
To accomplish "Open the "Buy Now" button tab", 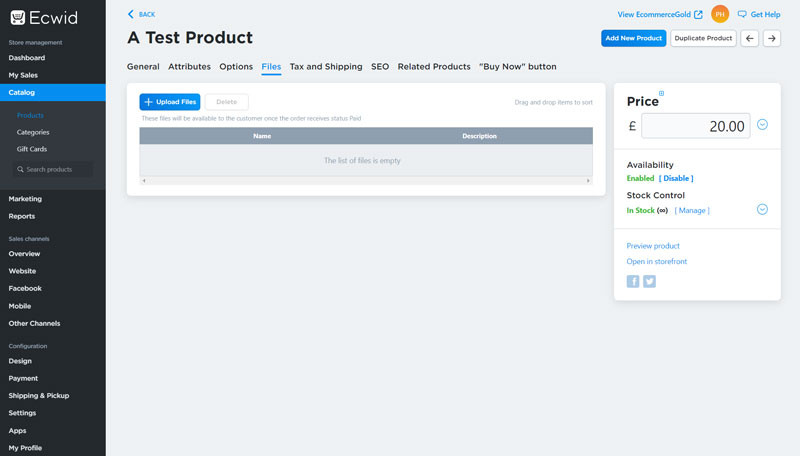I will [x=518, y=67].
